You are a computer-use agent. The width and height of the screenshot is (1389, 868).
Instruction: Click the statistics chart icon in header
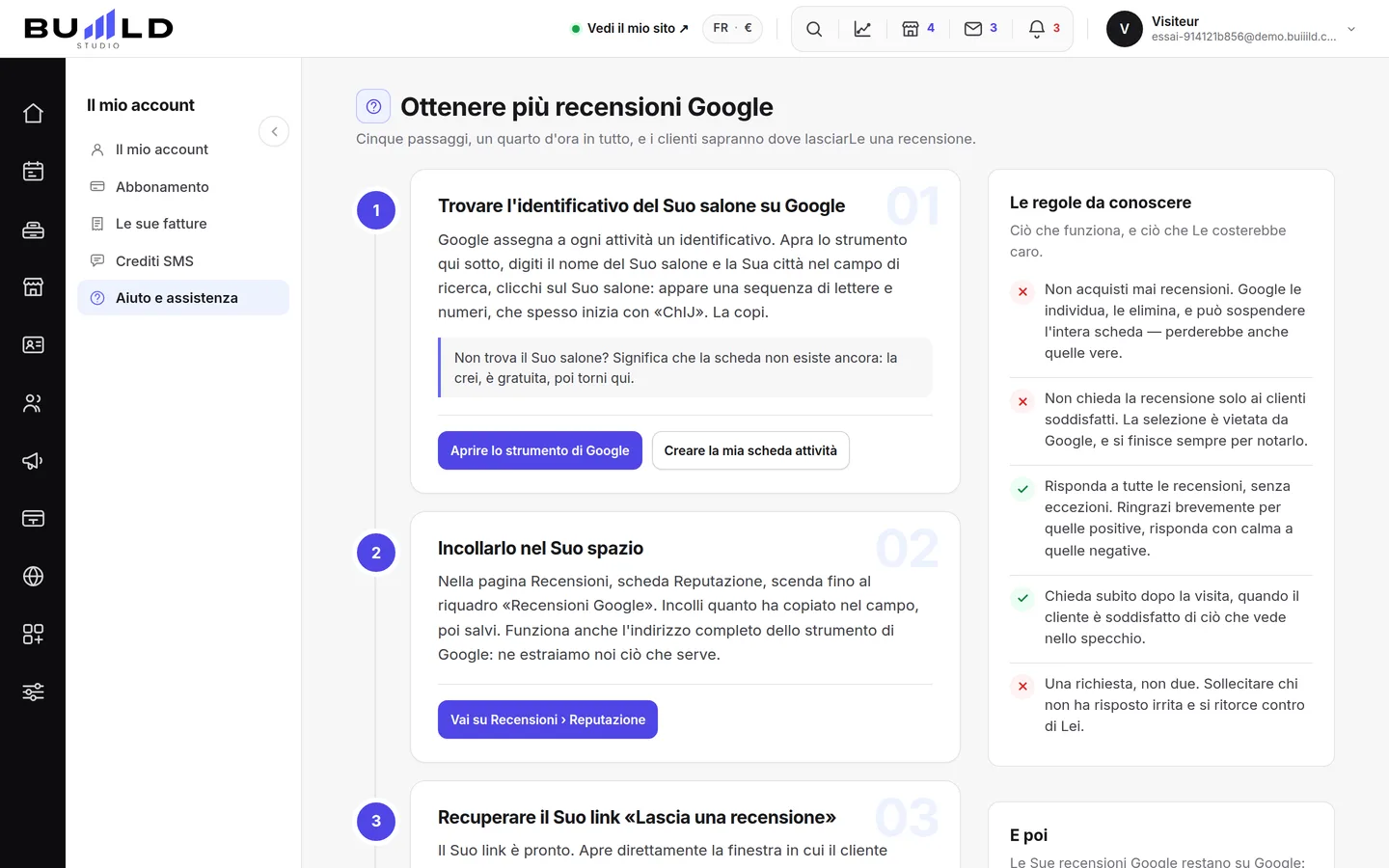862,29
